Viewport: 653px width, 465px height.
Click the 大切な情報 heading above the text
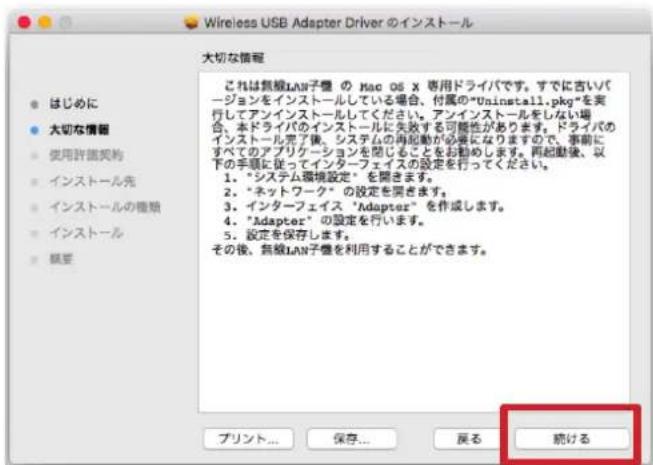(233, 58)
